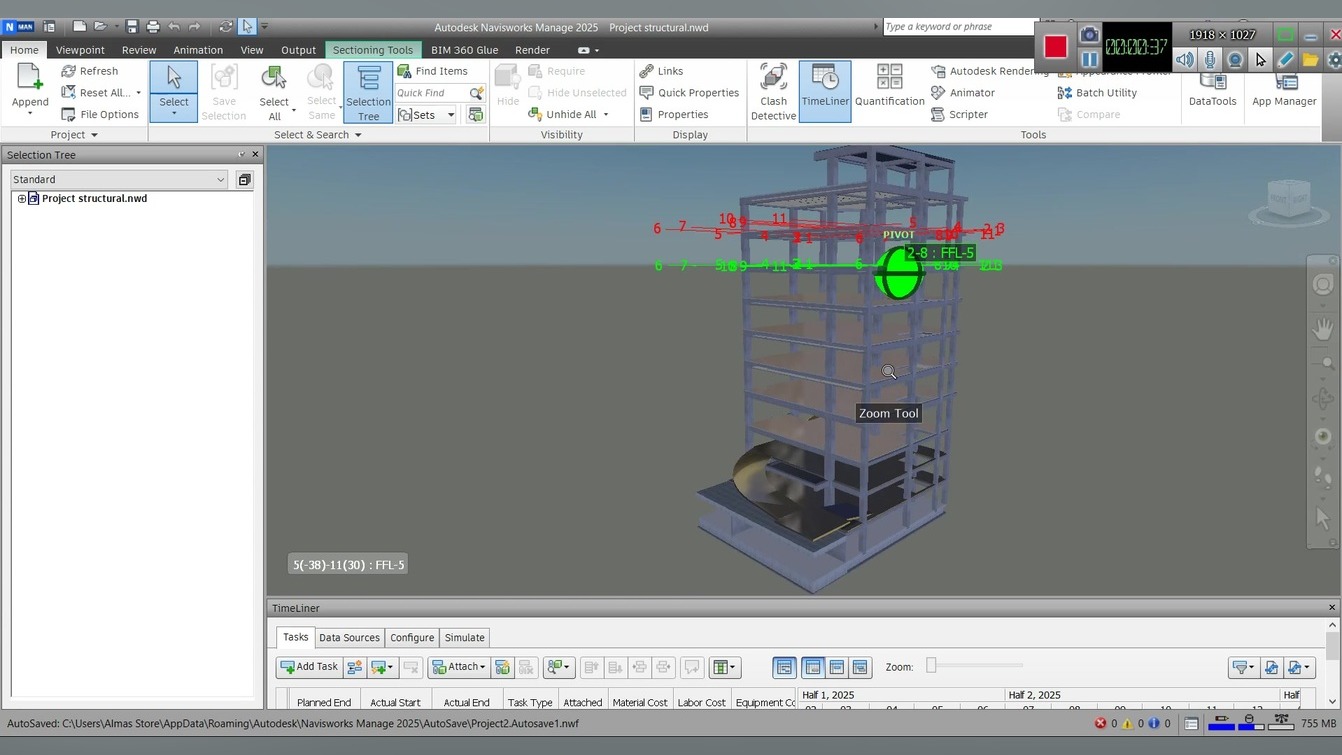Click the Add Task button in TimeLiner
Image resolution: width=1342 pixels, height=755 pixels.
(308, 667)
